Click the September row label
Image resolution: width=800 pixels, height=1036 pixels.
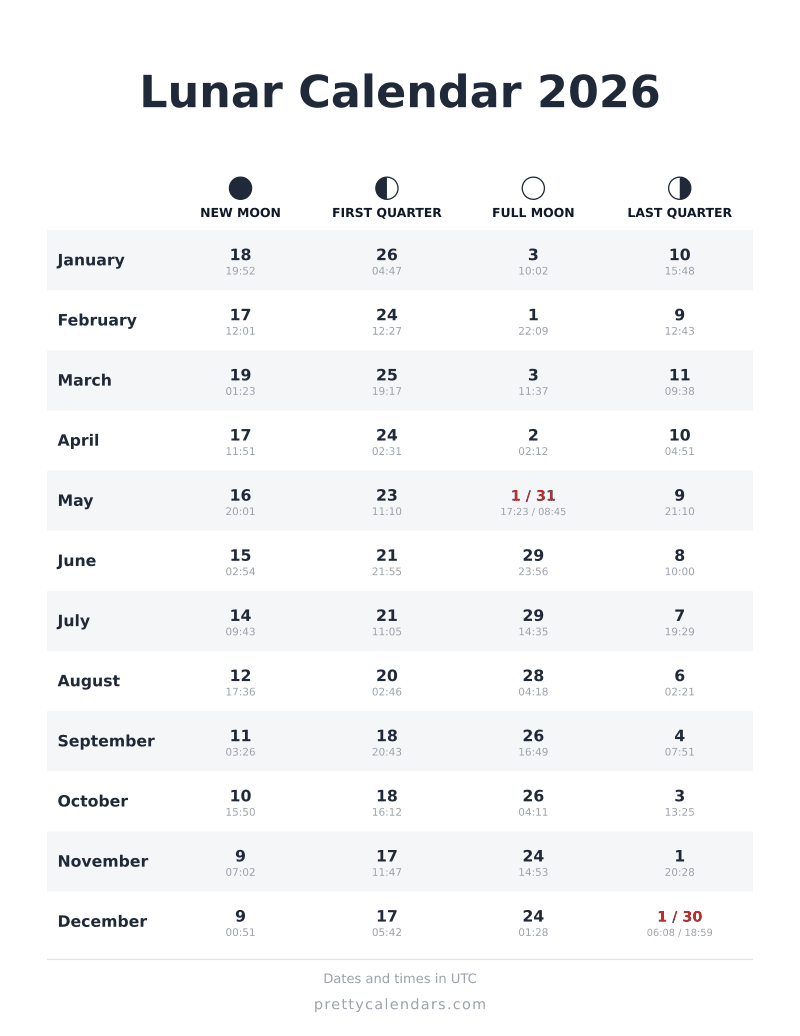click(106, 741)
